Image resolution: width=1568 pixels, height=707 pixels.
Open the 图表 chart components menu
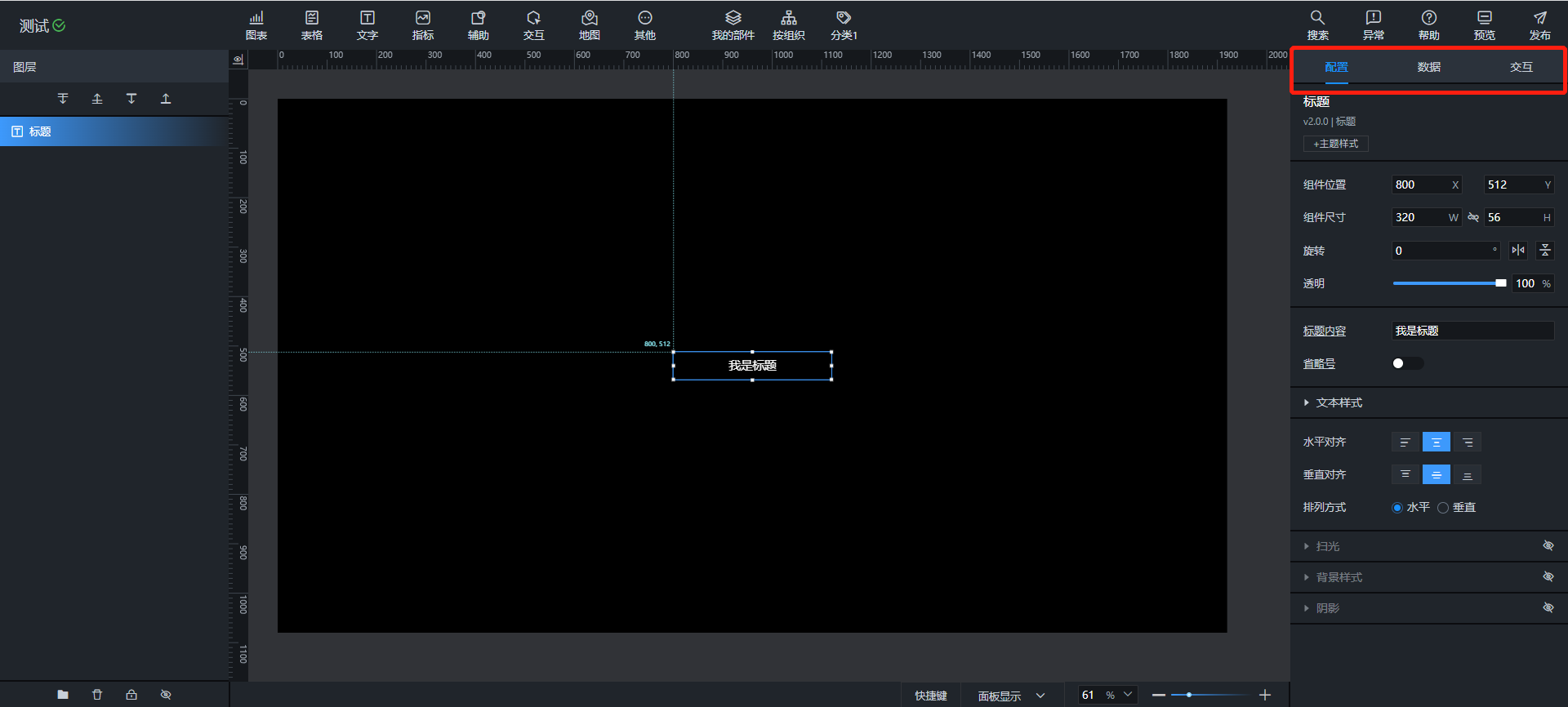tap(256, 25)
